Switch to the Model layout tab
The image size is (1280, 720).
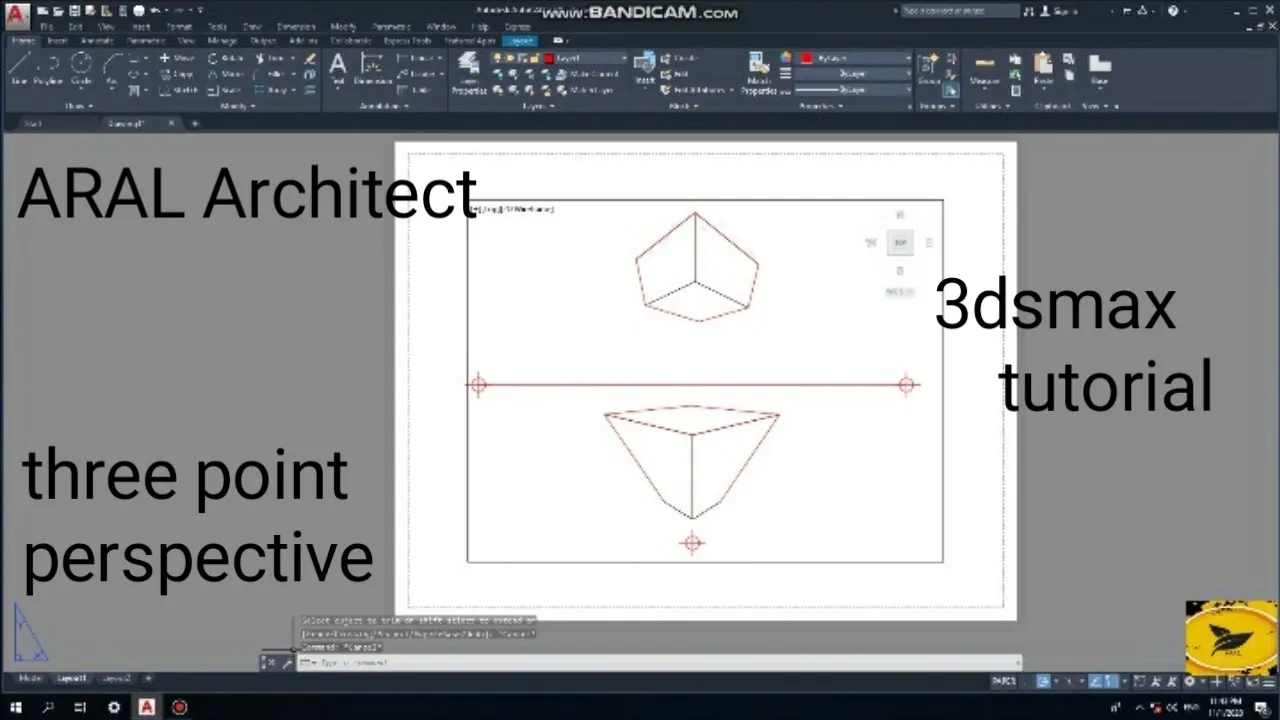(x=30, y=678)
